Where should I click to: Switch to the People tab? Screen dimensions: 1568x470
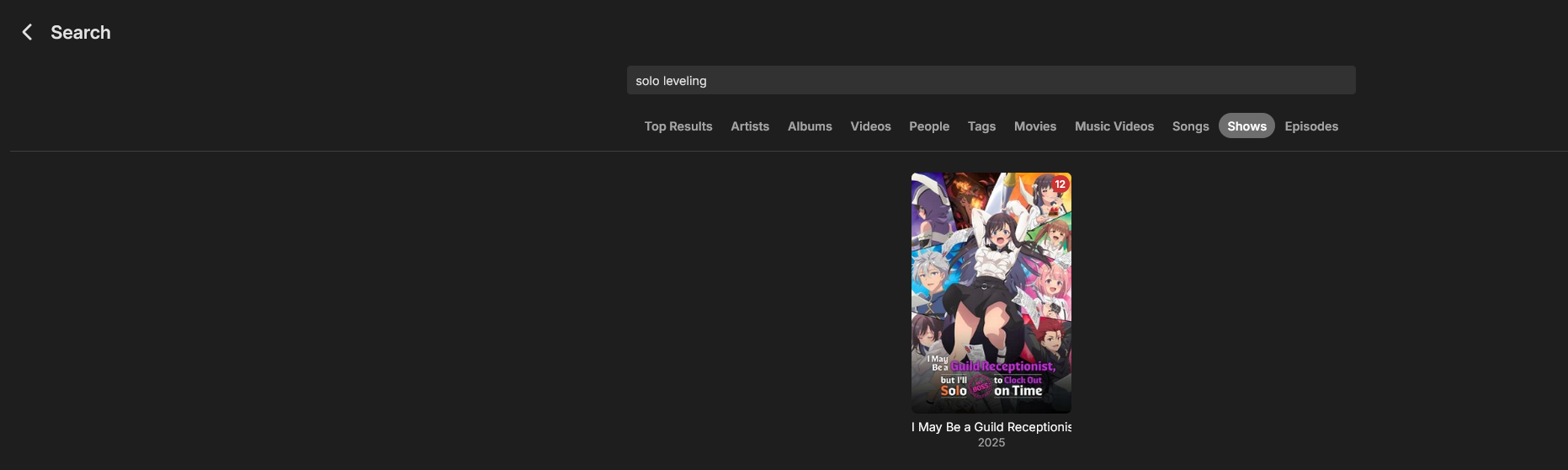pos(929,126)
